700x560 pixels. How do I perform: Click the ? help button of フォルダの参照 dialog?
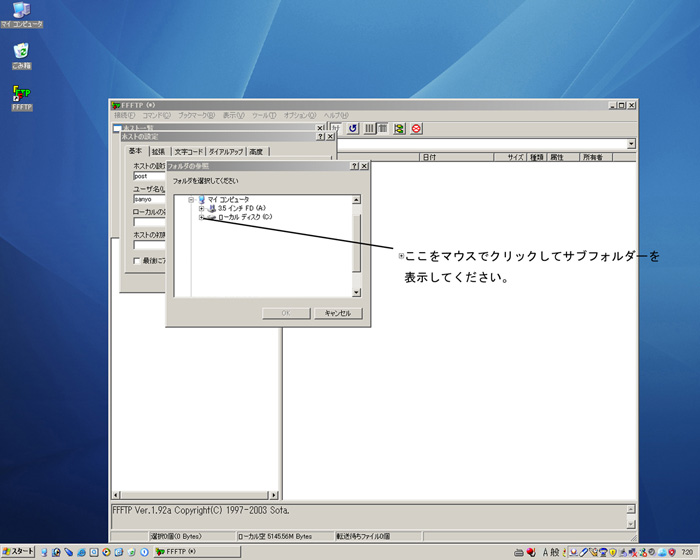coord(354,166)
